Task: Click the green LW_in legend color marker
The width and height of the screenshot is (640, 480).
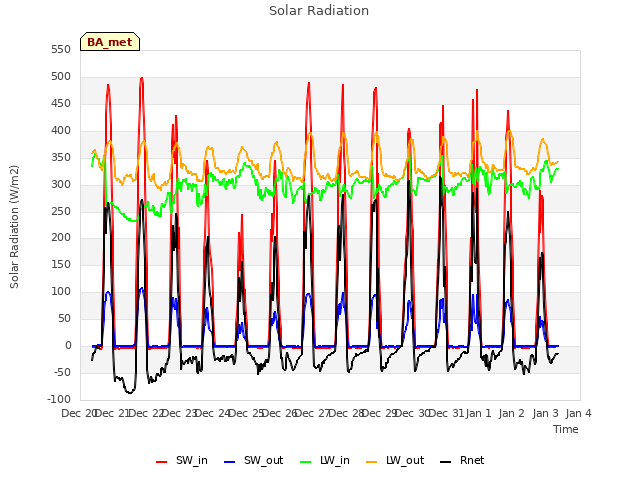Action: (306, 462)
